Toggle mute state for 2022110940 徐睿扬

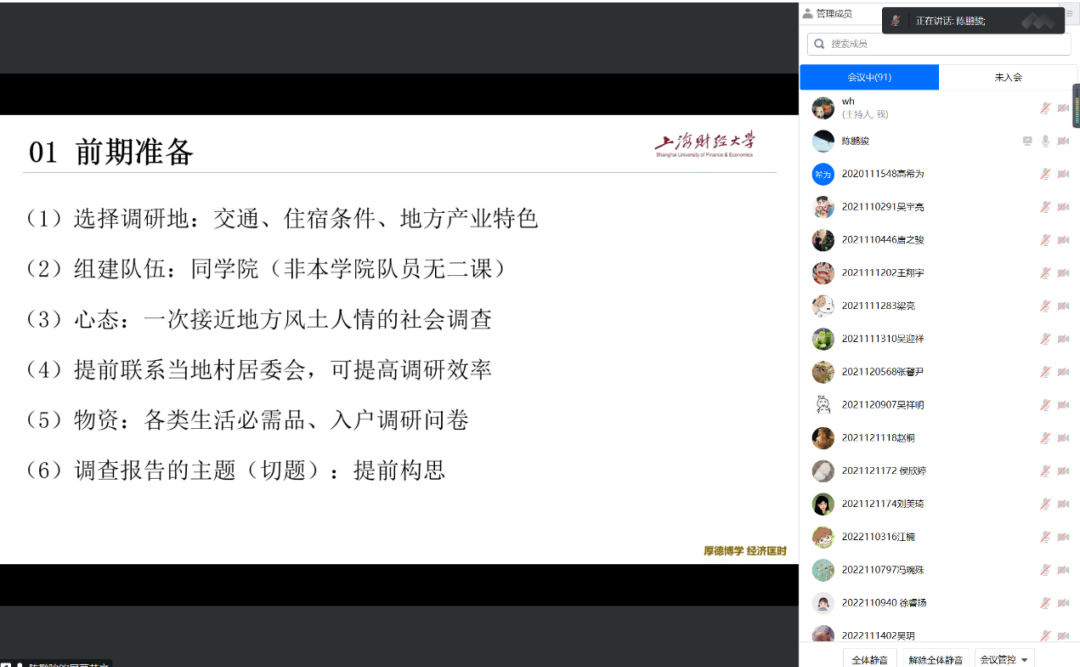click(x=1045, y=602)
